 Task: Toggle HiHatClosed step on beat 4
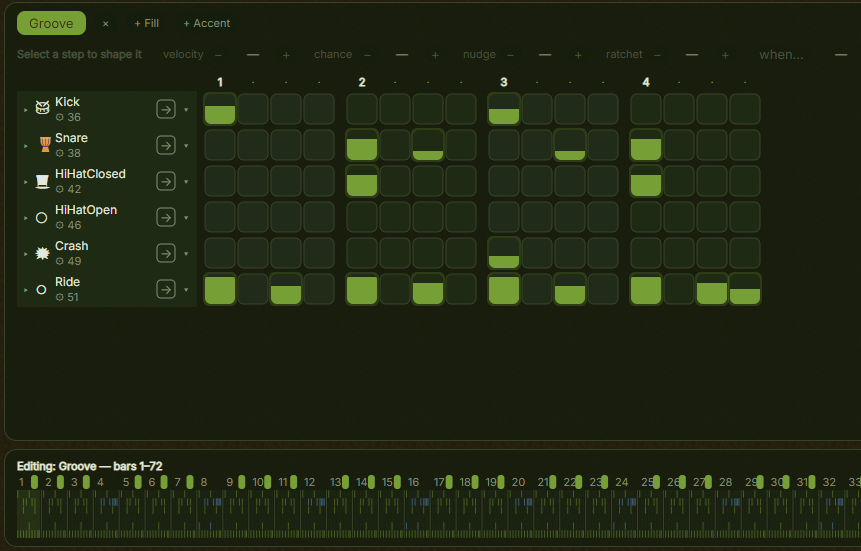click(x=646, y=181)
